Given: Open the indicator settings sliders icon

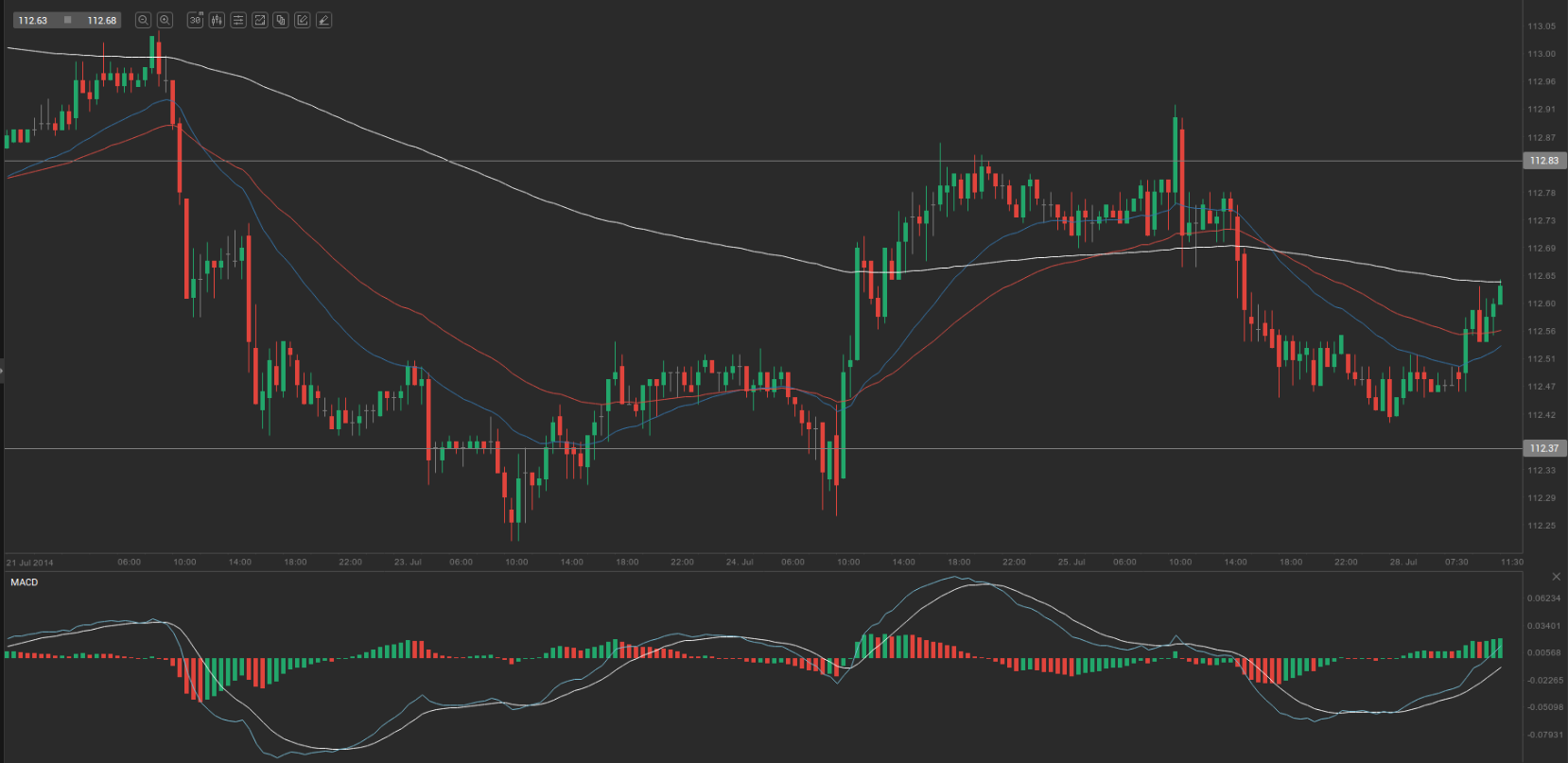Looking at the screenshot, I should (238, 20).
